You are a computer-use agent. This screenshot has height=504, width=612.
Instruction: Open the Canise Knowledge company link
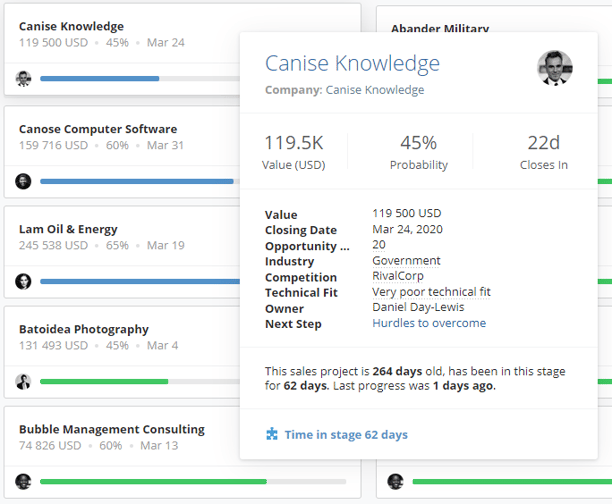point(375,90)
